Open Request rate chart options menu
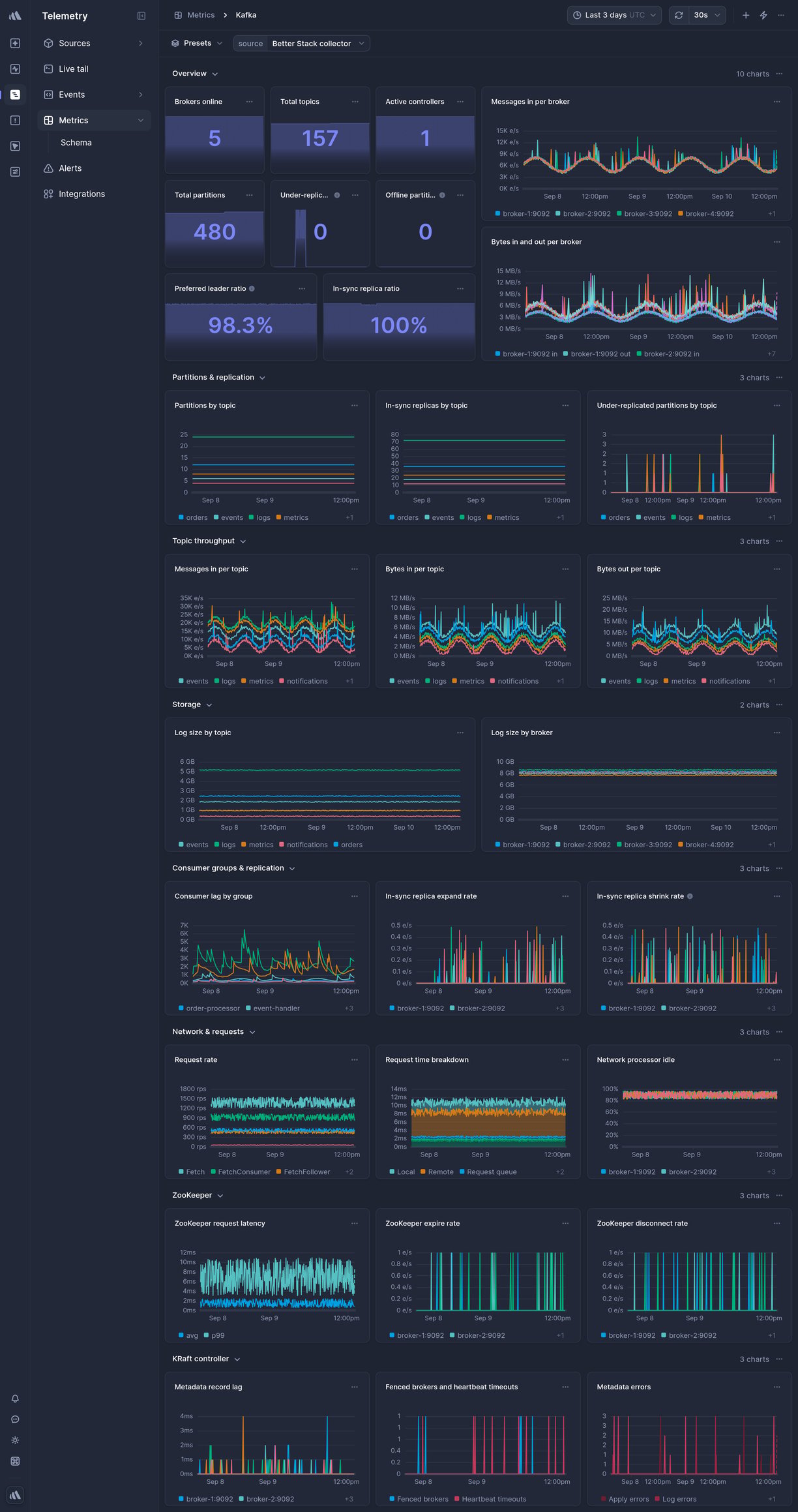Image resolution: width=798 pixels, height=1512 pixels. point(355,1060)
